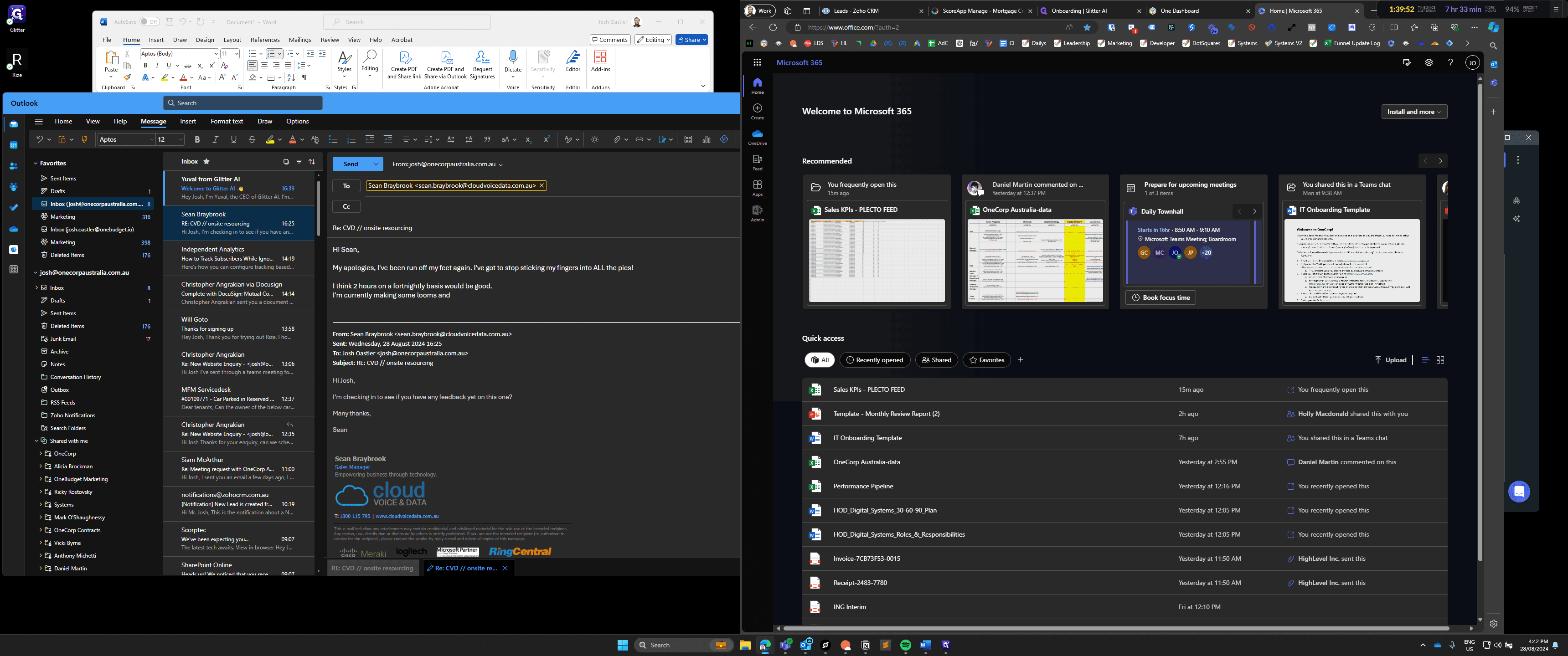Screen dimensions: 1568x656
Task: Expand the OneCorp Contracts shared folder
Action: tap(41, 531)
